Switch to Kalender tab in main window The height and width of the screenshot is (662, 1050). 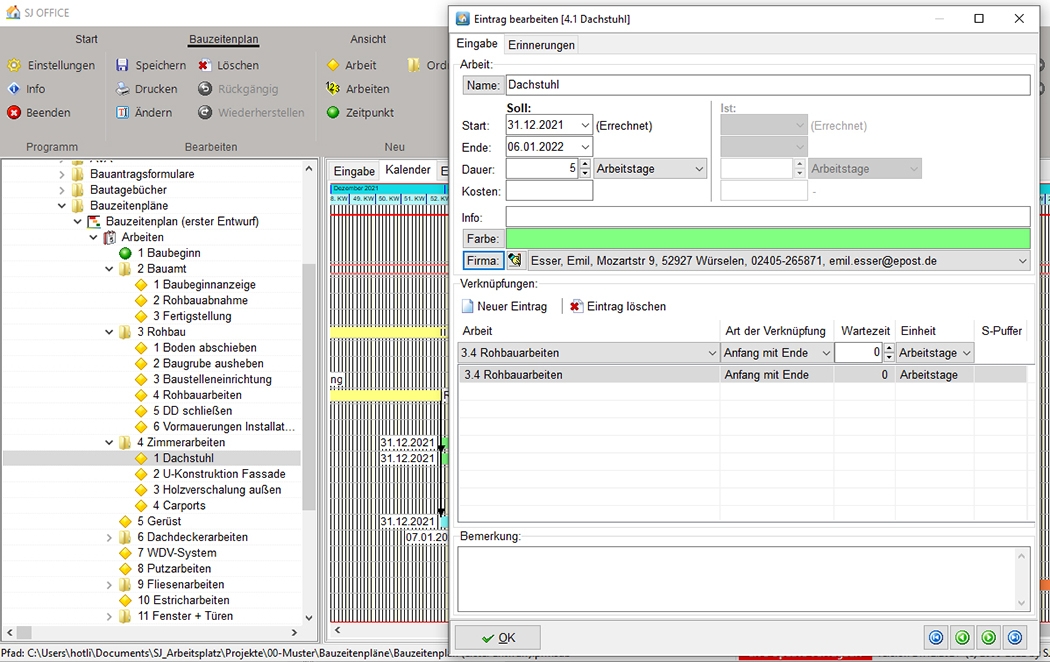click(408, 170)
